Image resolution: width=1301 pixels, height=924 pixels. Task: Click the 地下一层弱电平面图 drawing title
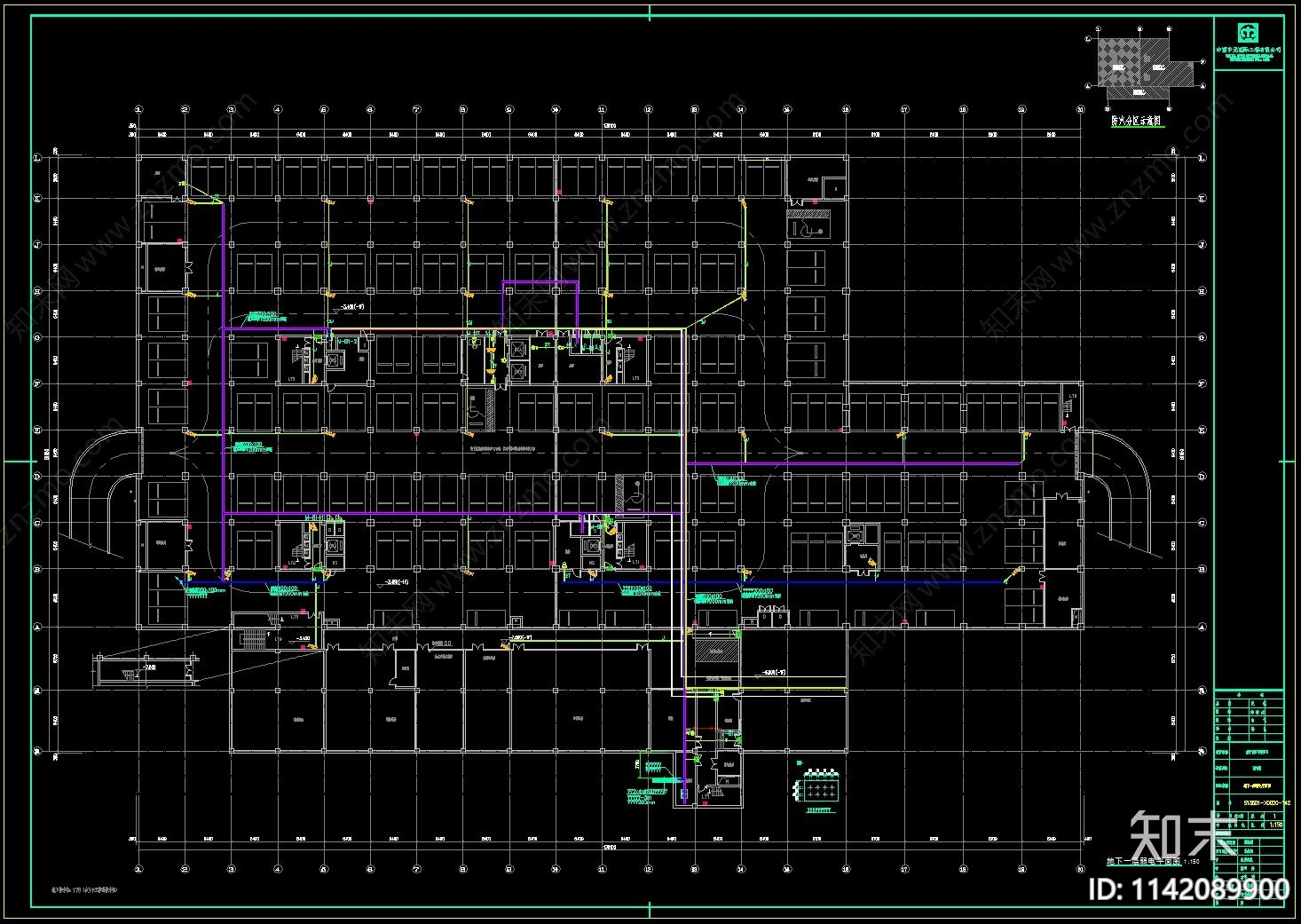pyautogui.click(x=1146, y=861)
